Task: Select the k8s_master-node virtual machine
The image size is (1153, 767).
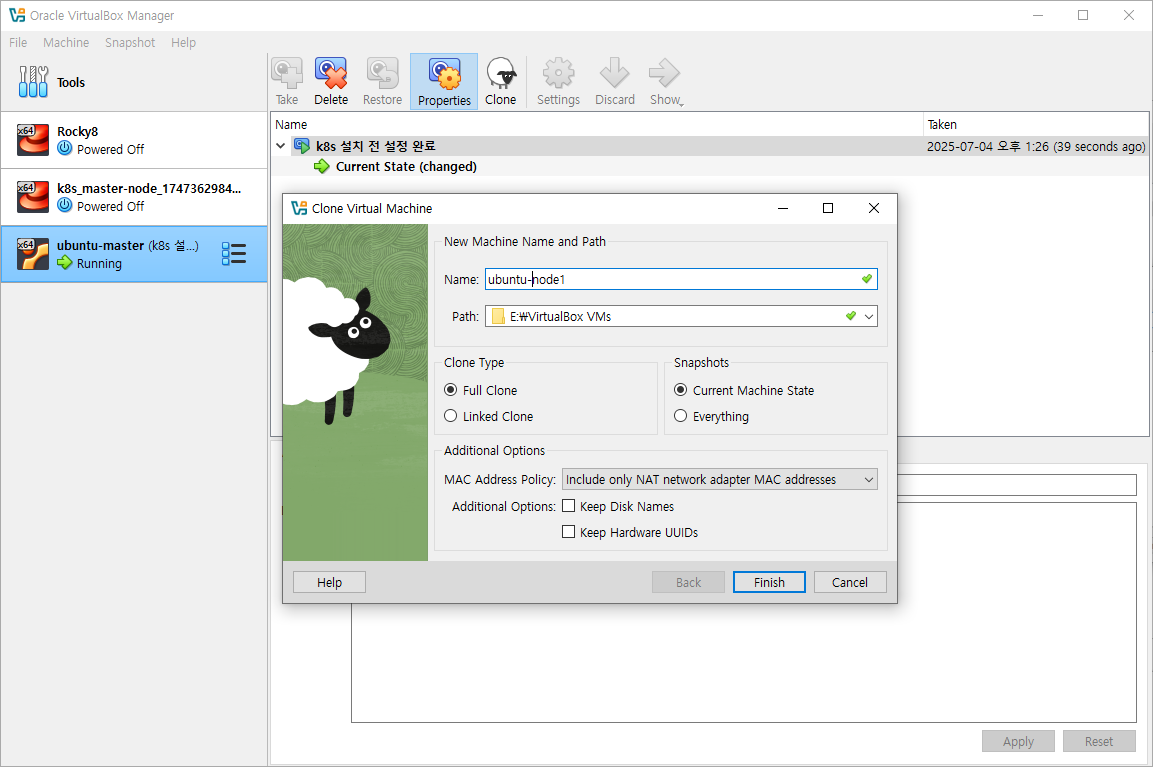Action: click(x=134, y=197)
